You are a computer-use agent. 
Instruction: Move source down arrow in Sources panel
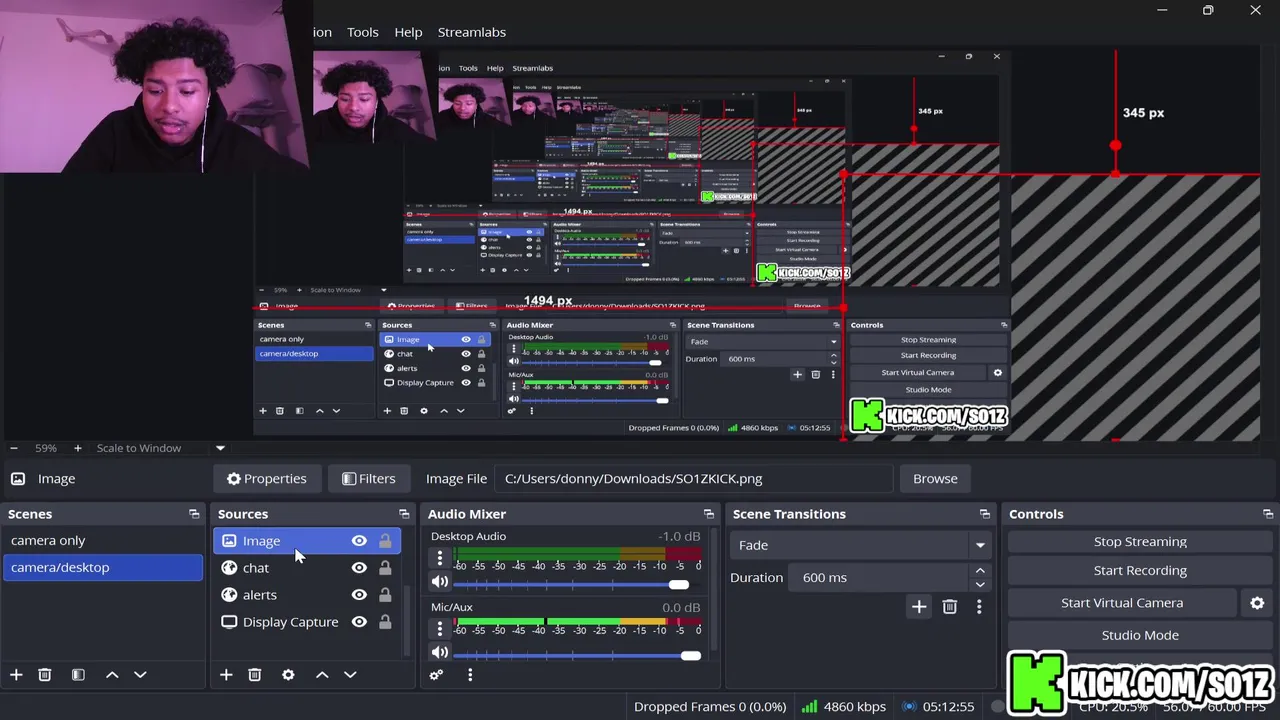(350, 675)
